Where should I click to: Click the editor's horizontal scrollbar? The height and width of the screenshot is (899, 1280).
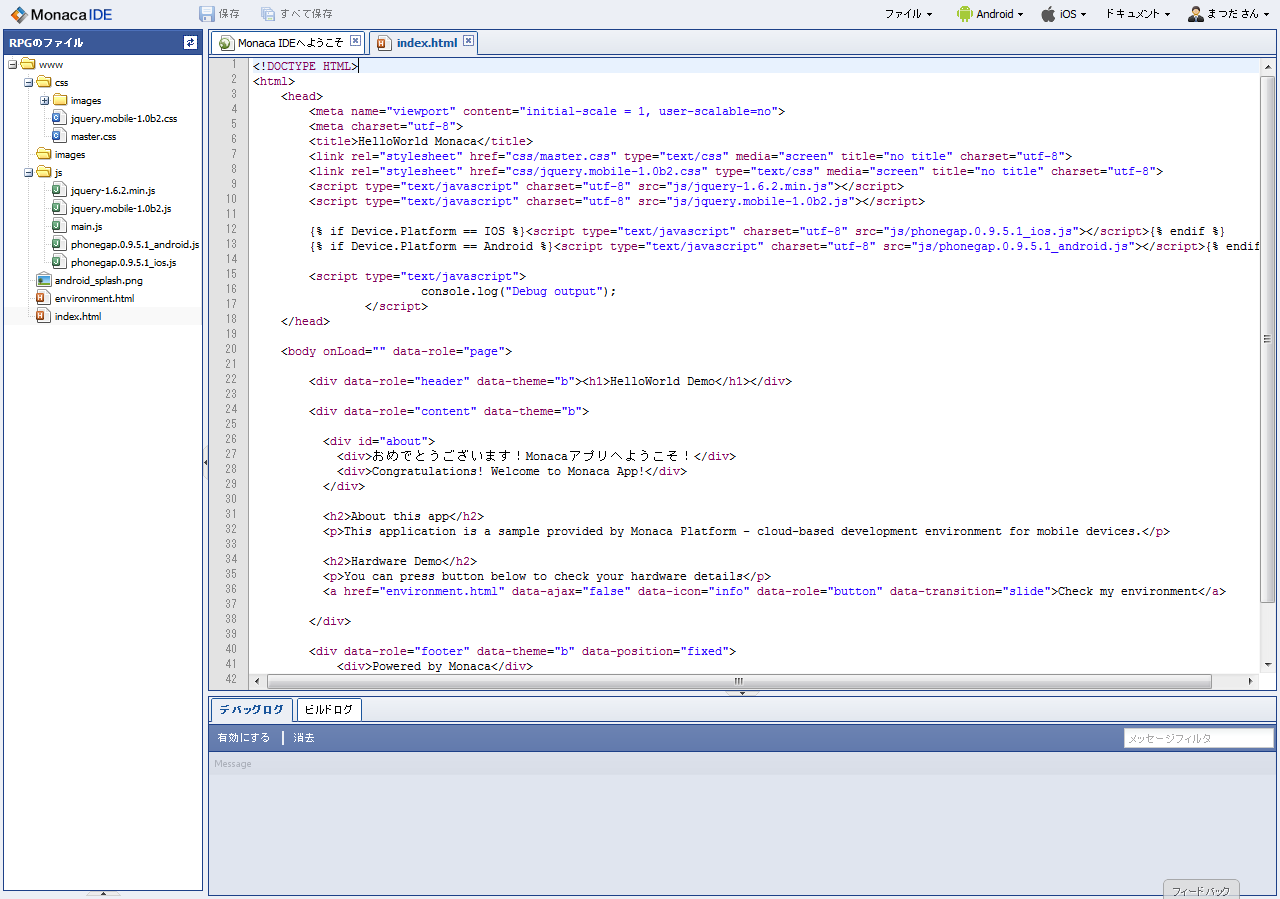pos(740,681)
